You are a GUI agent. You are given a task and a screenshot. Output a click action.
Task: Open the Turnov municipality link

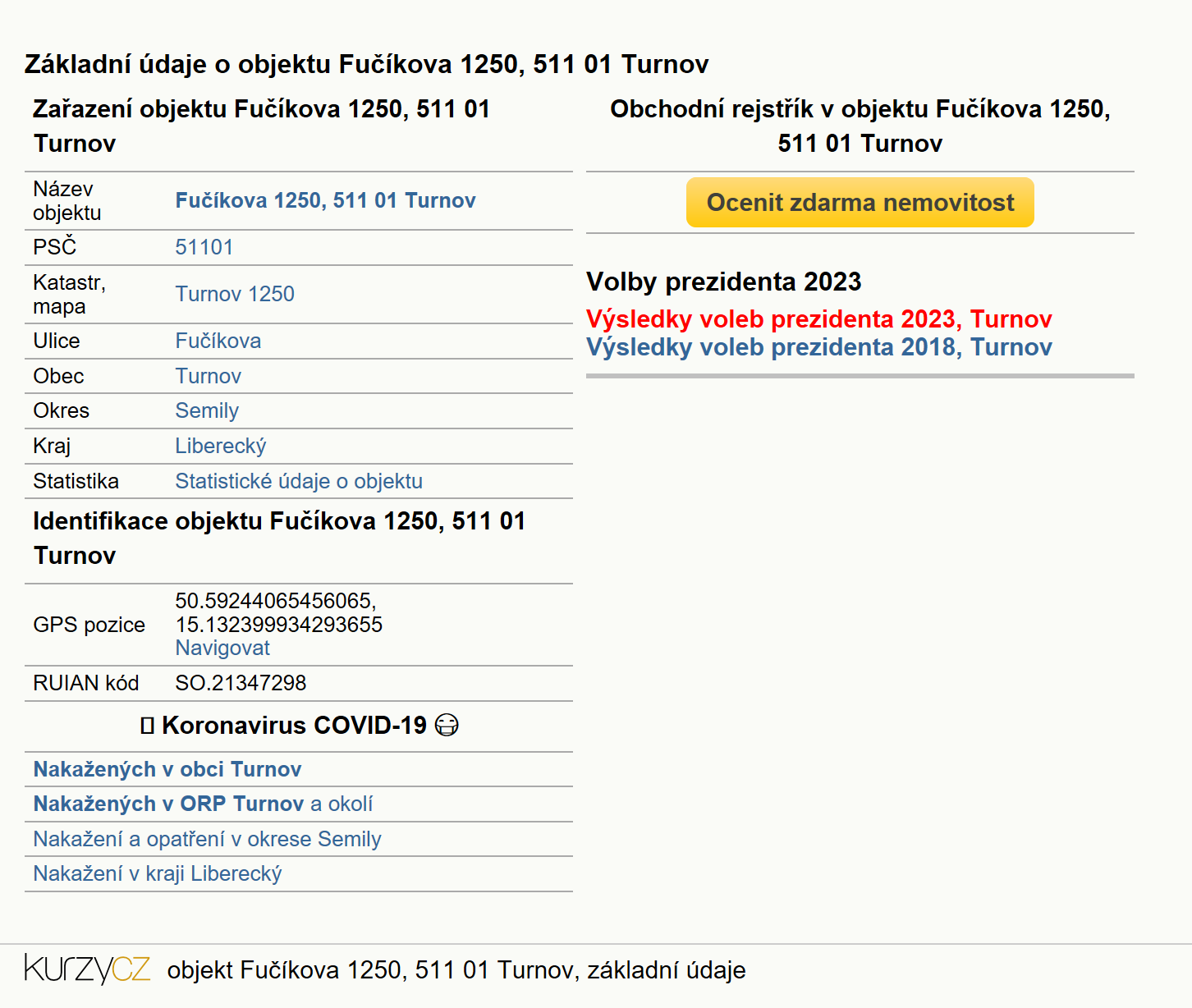(x=209, y=376)
